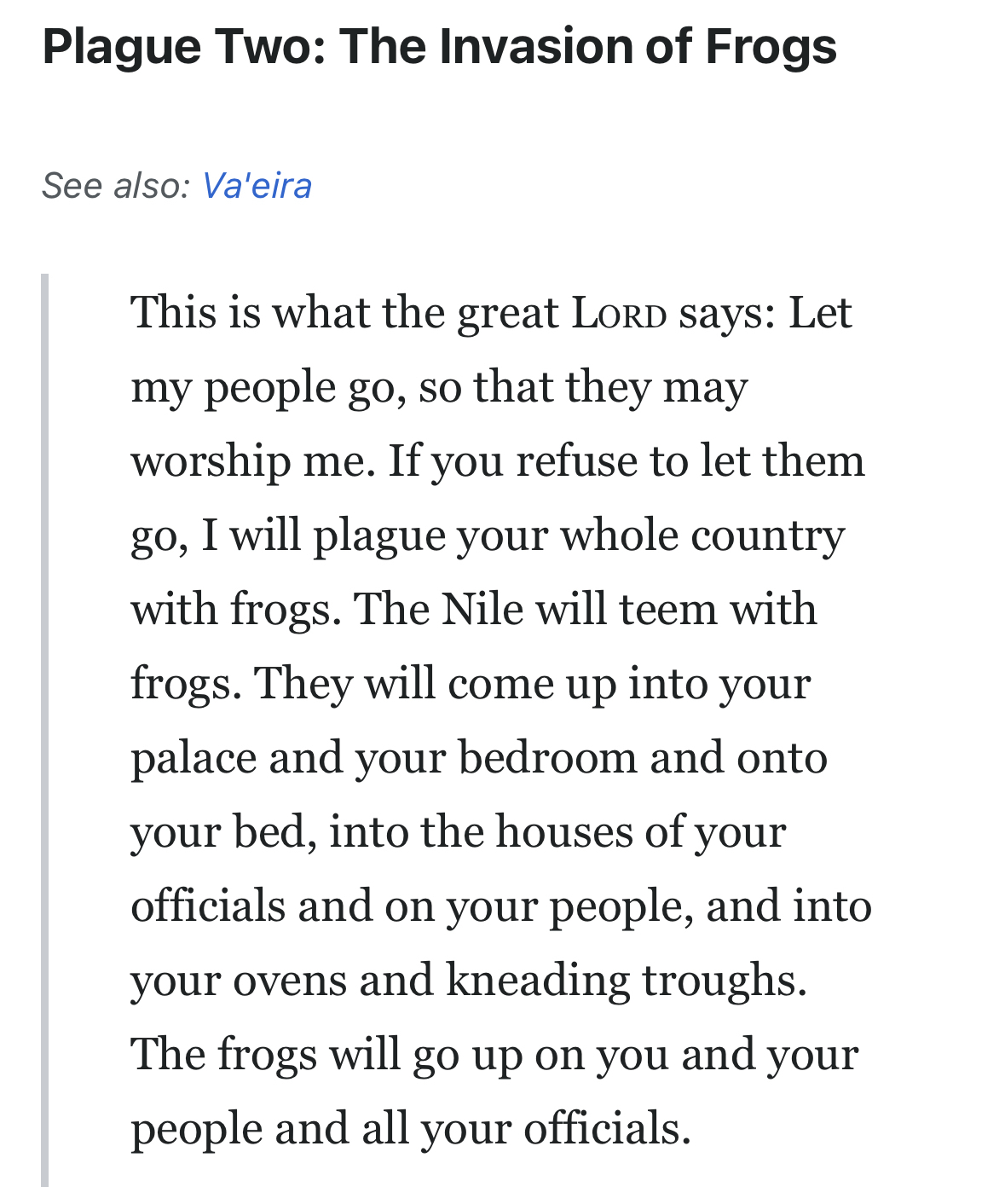Click the 'Plague Two: The Invasion of Frogs' heading
The height and width of the screenshot is (1204, 1005).
(439, 46)
